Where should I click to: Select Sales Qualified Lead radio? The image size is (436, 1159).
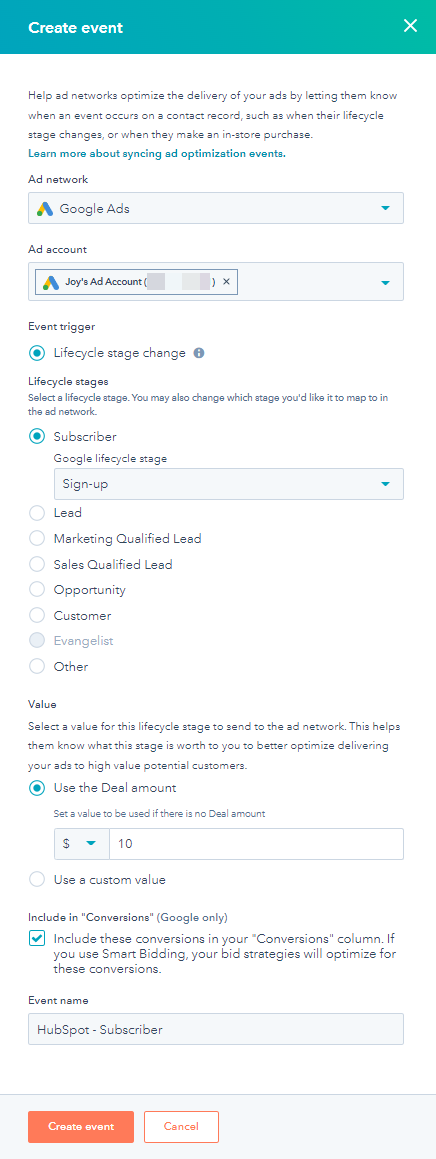(x=36, y=565)
